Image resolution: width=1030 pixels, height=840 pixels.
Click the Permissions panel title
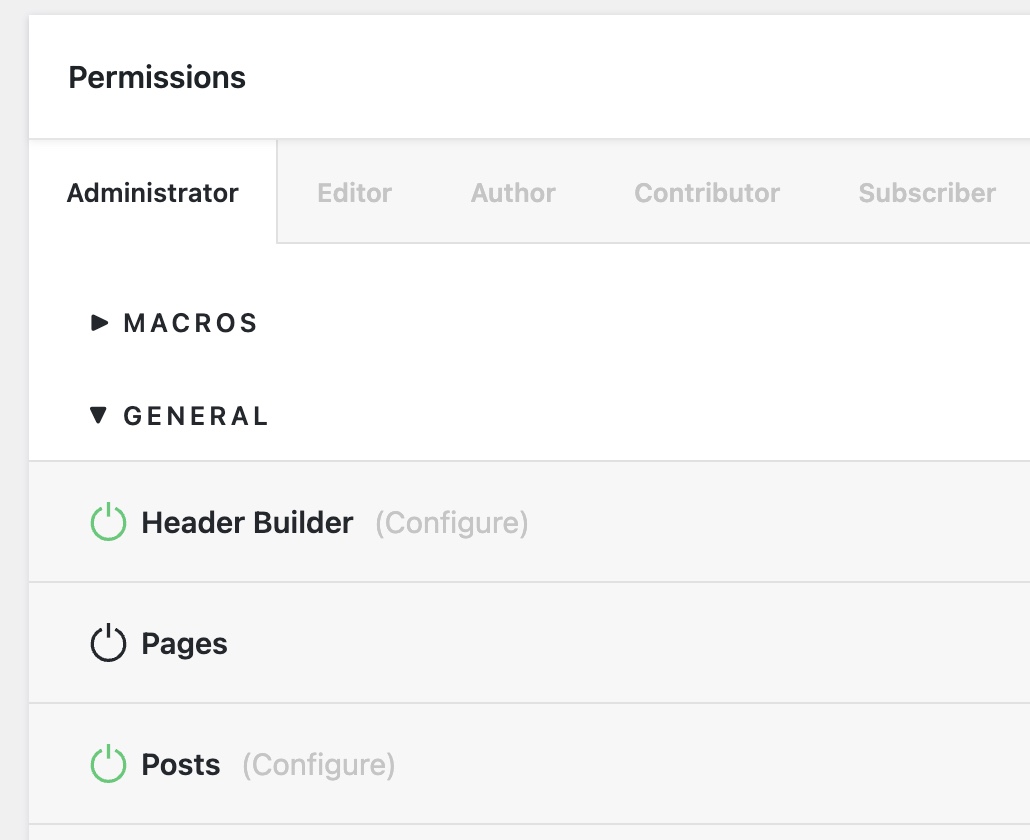tap(157, 78)
